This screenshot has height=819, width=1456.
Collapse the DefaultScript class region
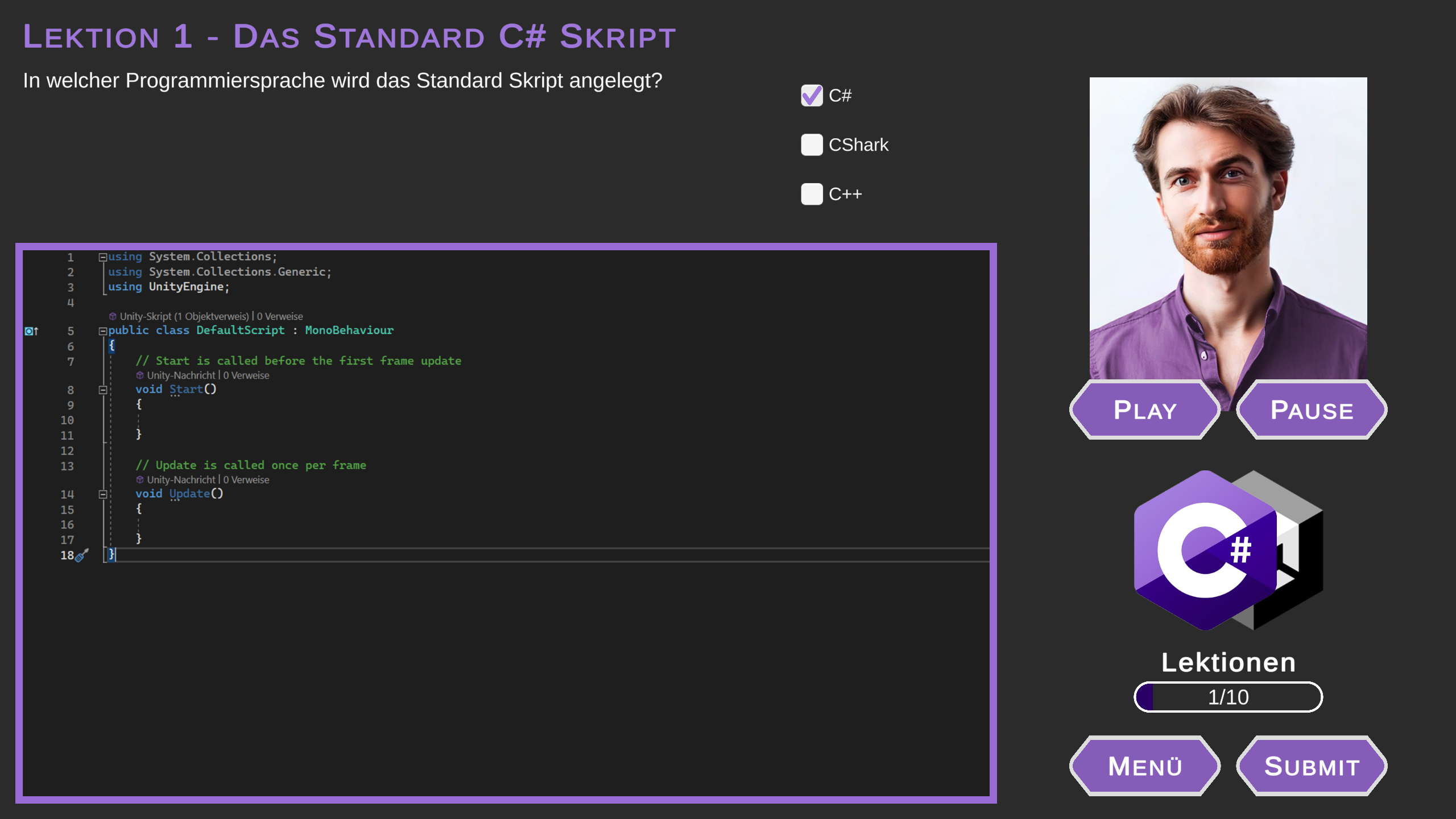tap(103, 331)
